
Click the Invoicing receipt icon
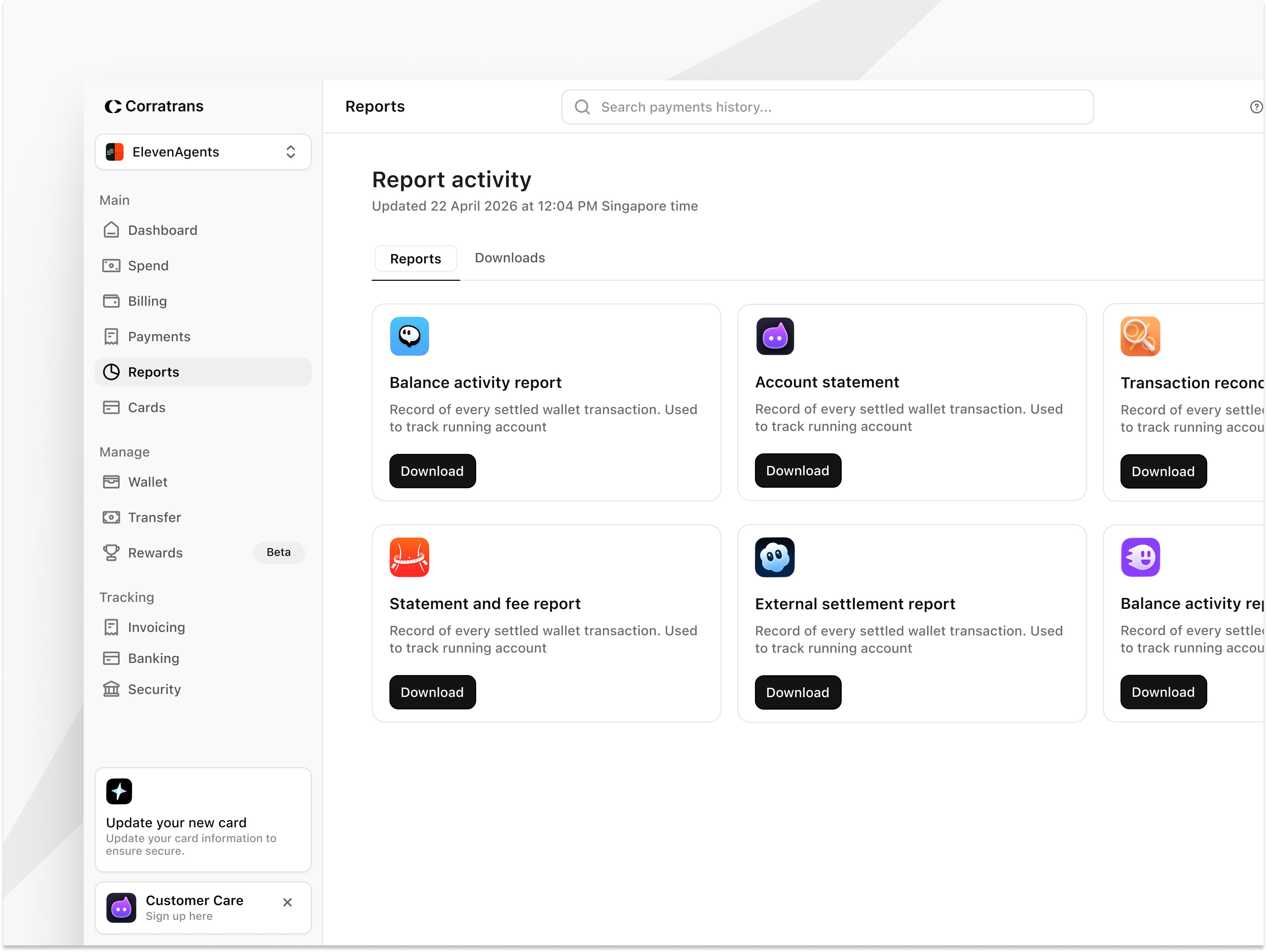click(x=111, y=627)
